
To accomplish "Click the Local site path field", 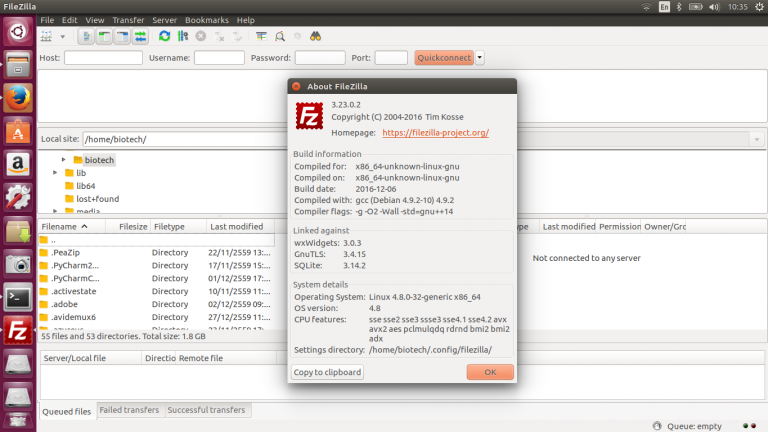I will coord(185,139).
